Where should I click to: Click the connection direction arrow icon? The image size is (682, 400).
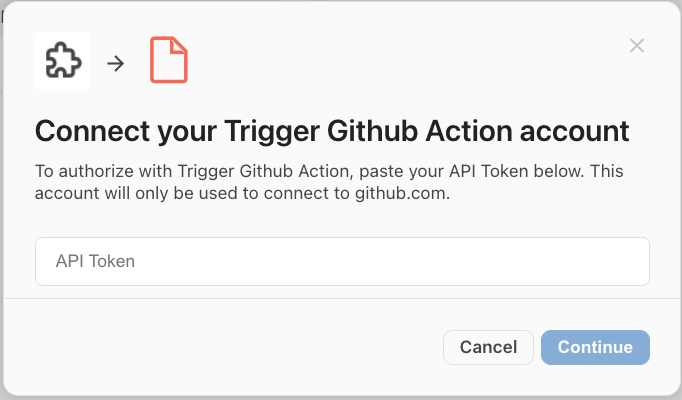click(x=116, y=62)
